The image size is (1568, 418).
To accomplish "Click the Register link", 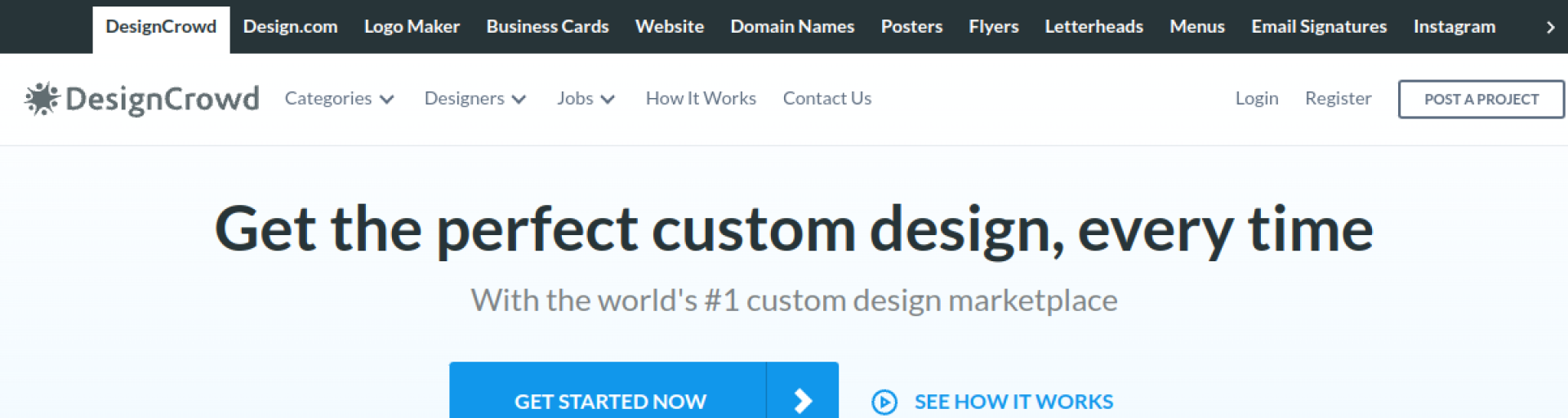I will pos(1338,99).
